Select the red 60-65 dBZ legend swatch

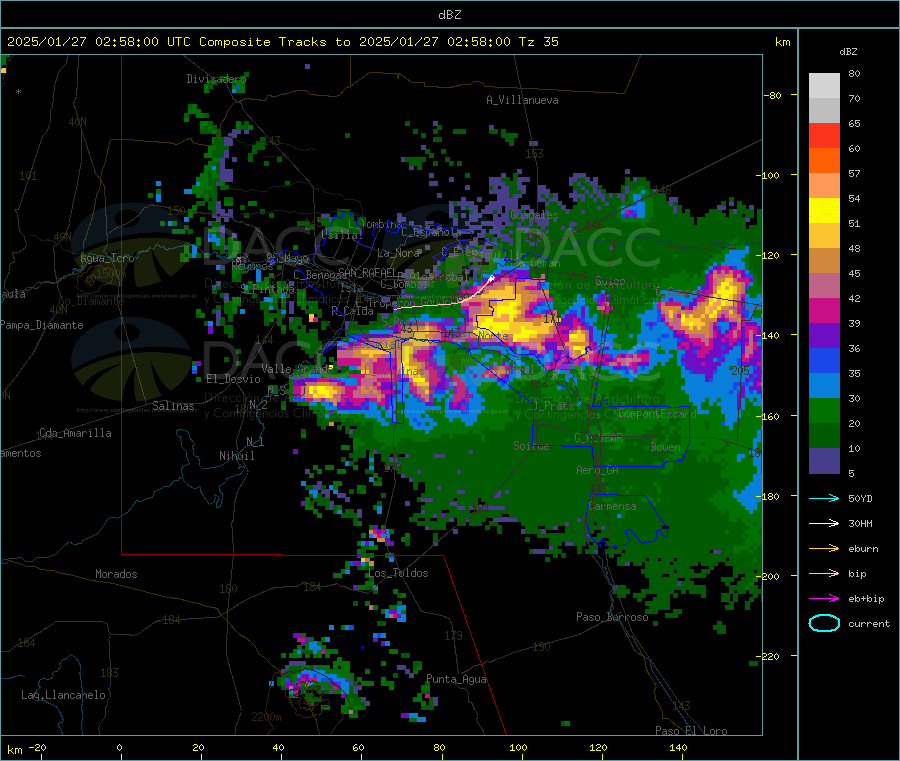click(x=824, y=135)
